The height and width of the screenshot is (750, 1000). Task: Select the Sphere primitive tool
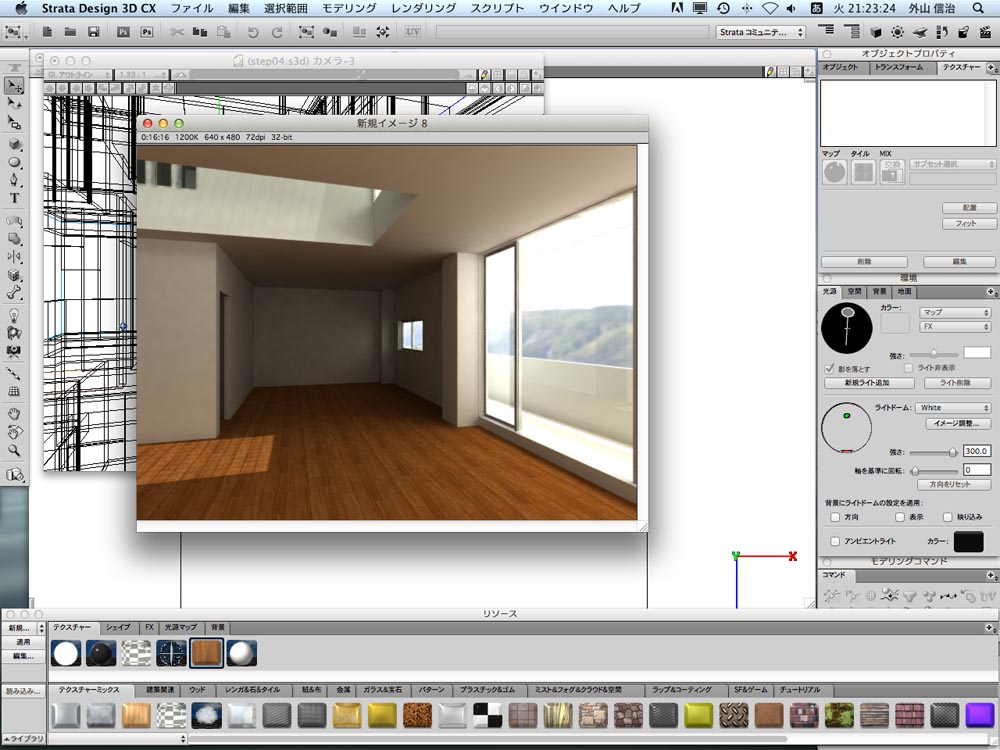[14, 162]
